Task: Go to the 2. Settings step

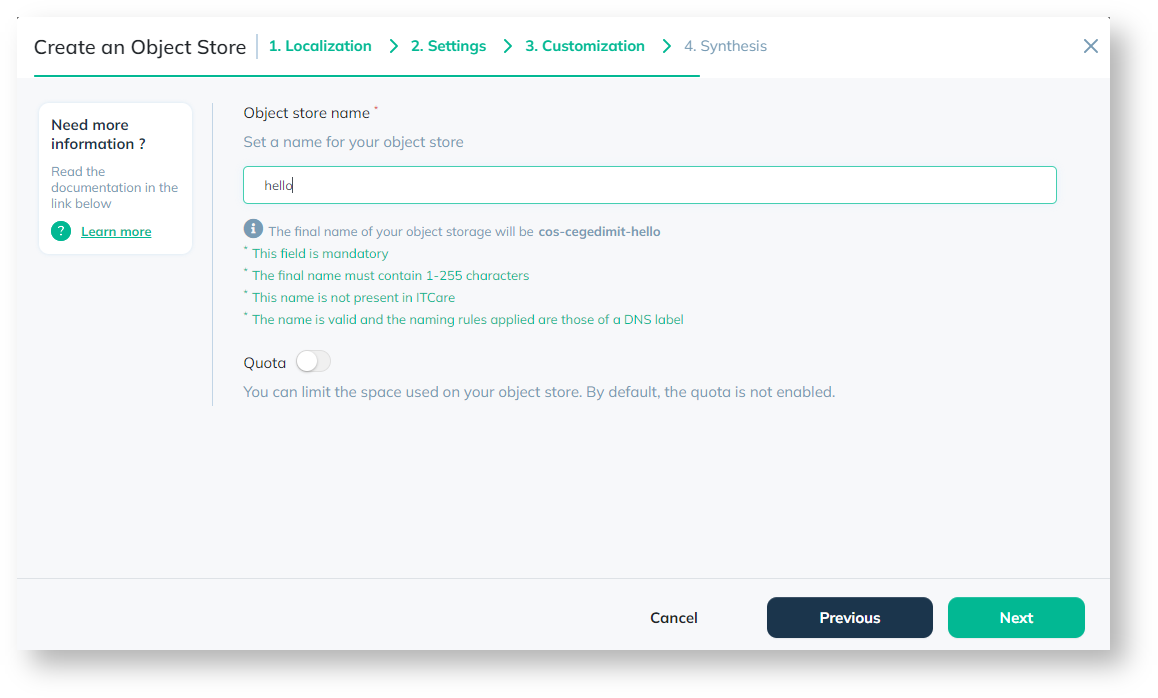Action: pos(448,46)
